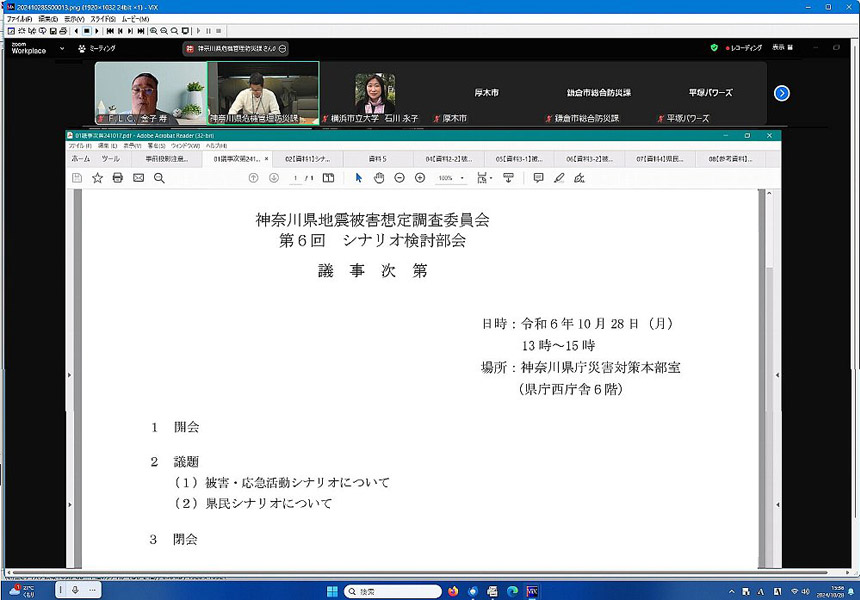860x600 pixels.
Task: Send the PDF using the envelope icon
Action: tap(138, 178)
